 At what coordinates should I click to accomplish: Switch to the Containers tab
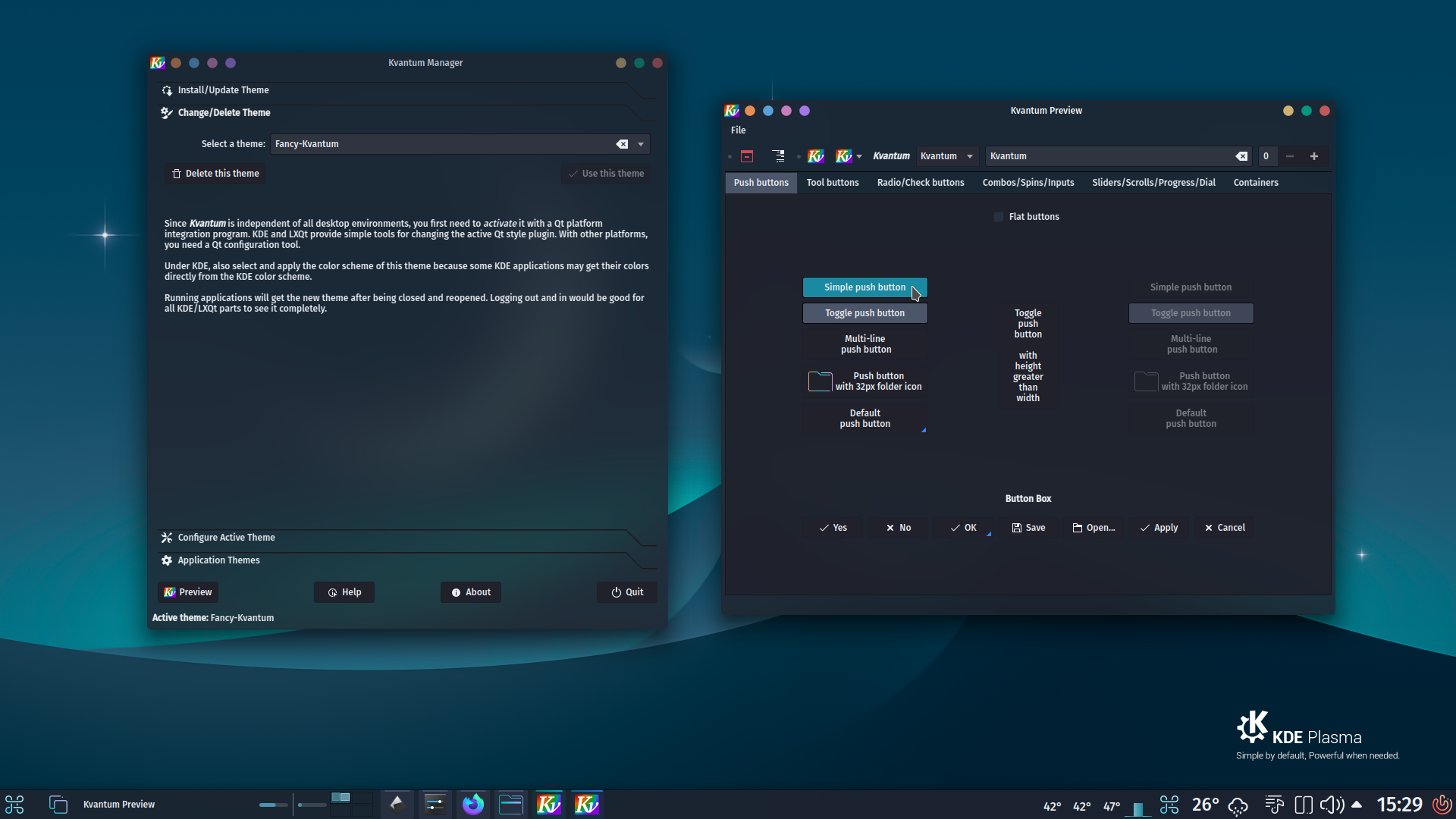(x=1255, y=182)
